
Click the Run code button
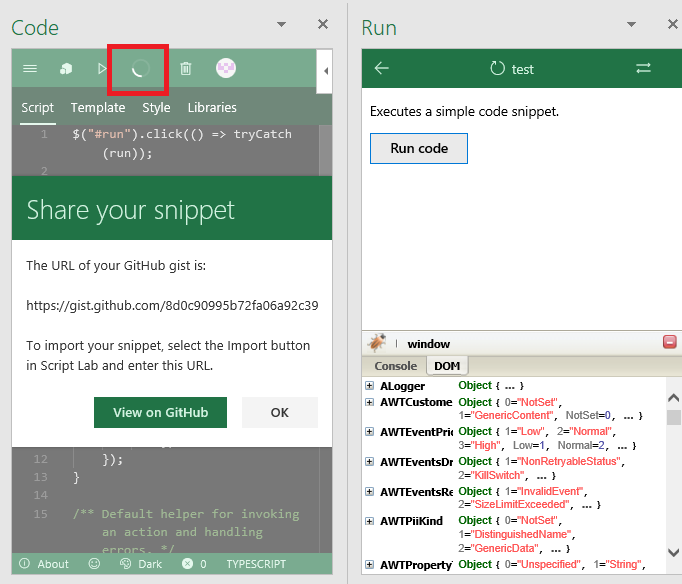[x=419, y=148]
